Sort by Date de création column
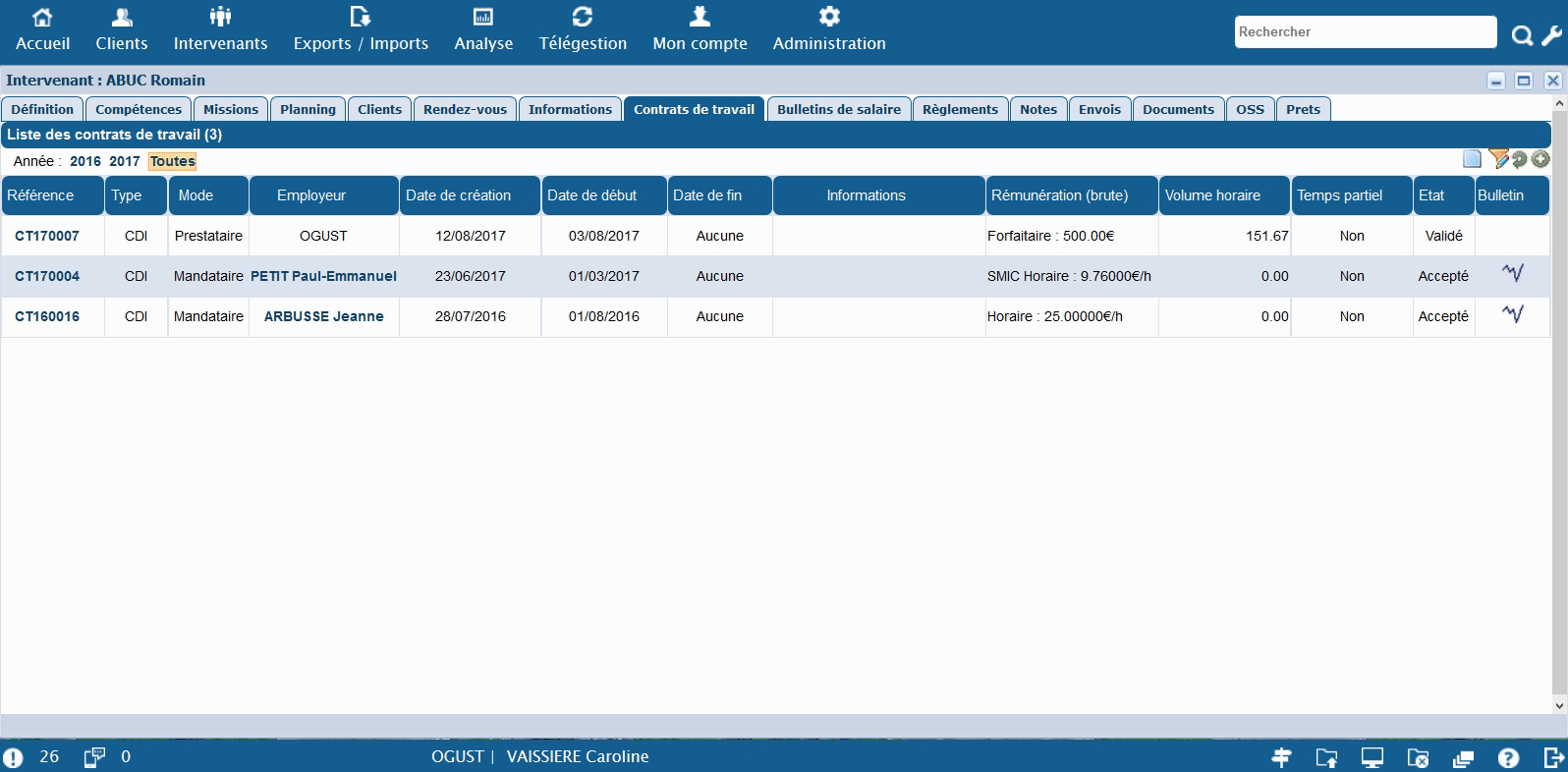1568x772 pixels. (470, 195)
